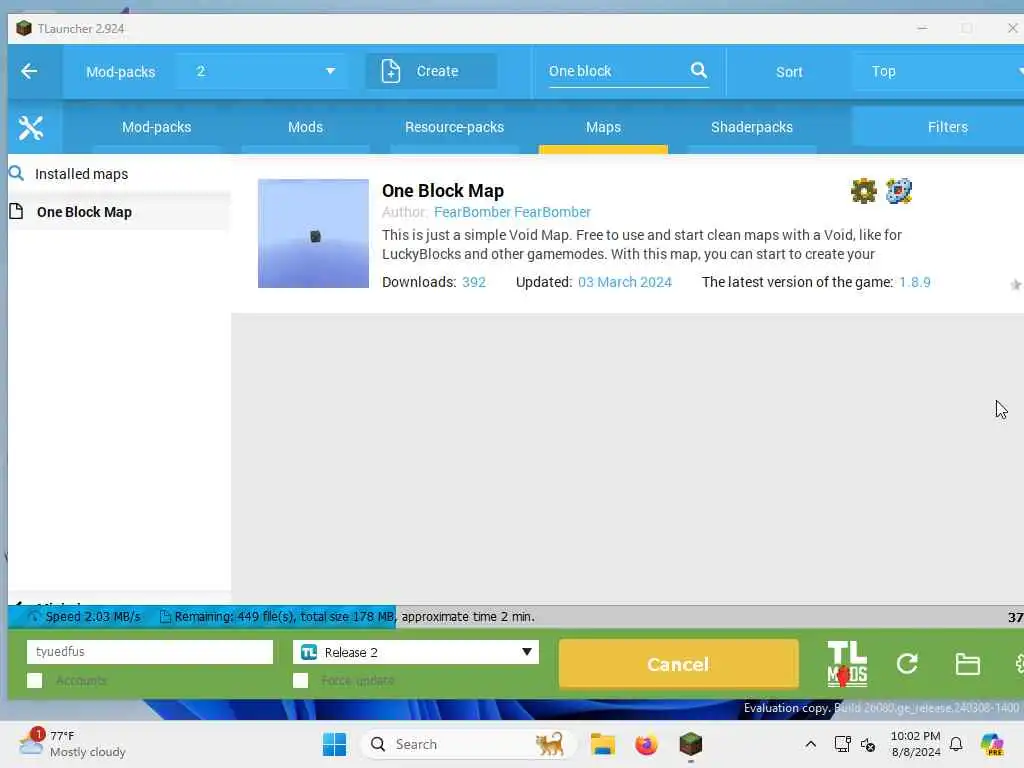Screen dimensions: 1024x768
Task: Show hidden system tray icons
Action: 810,744
